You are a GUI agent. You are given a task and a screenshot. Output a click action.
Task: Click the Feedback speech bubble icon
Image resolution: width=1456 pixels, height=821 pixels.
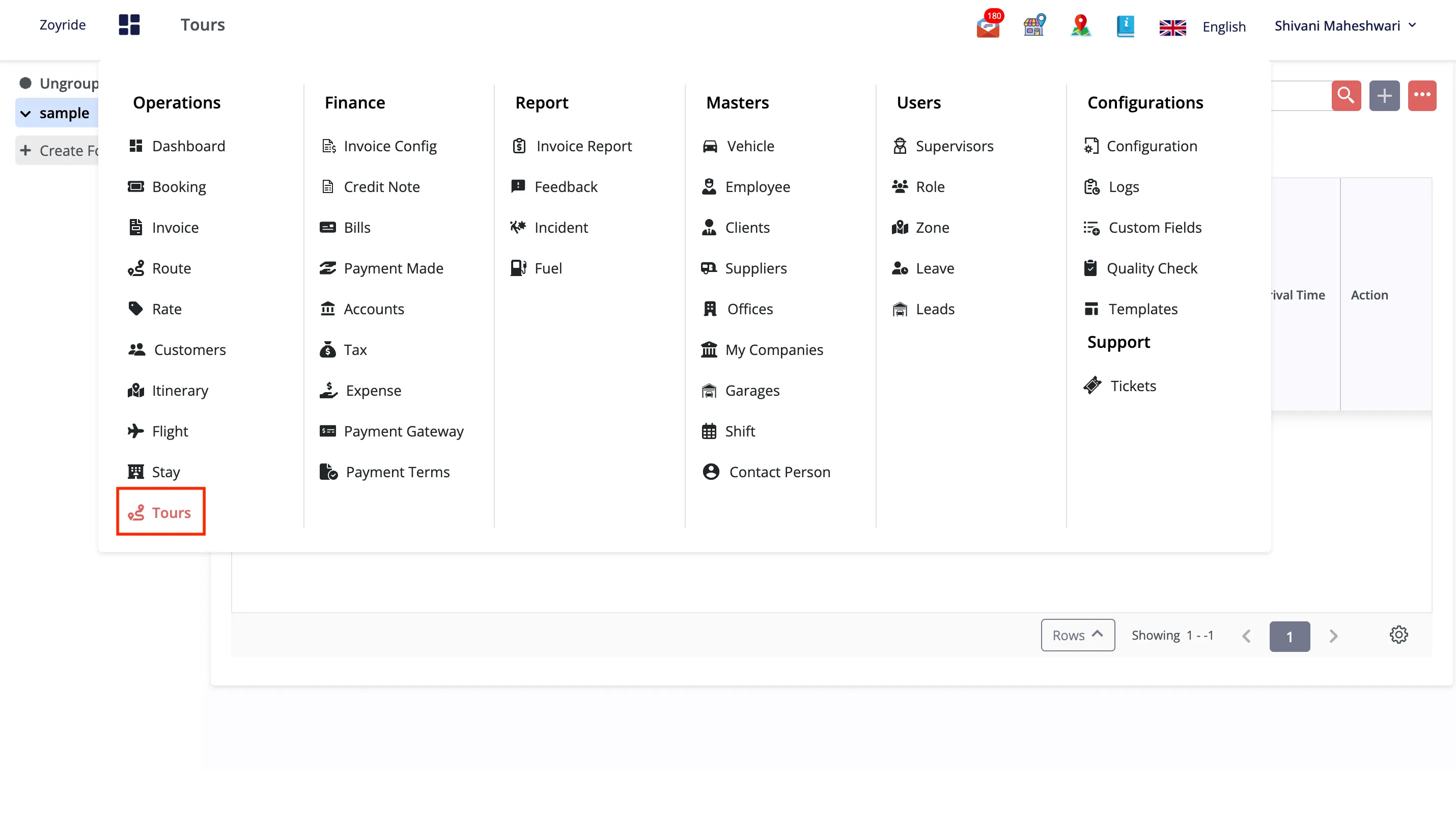tap(518, 186)
